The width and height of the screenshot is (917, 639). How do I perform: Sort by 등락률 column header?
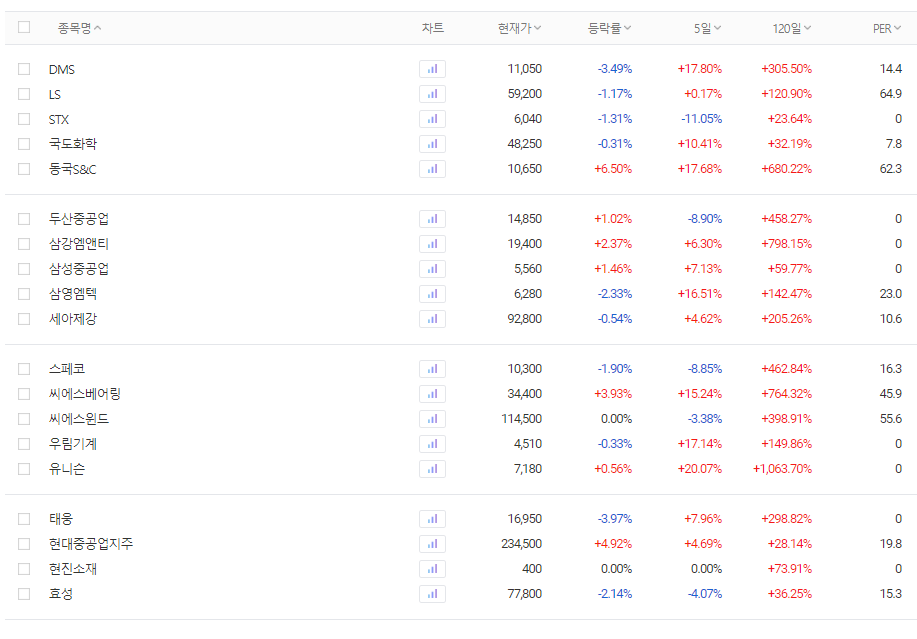609,28
